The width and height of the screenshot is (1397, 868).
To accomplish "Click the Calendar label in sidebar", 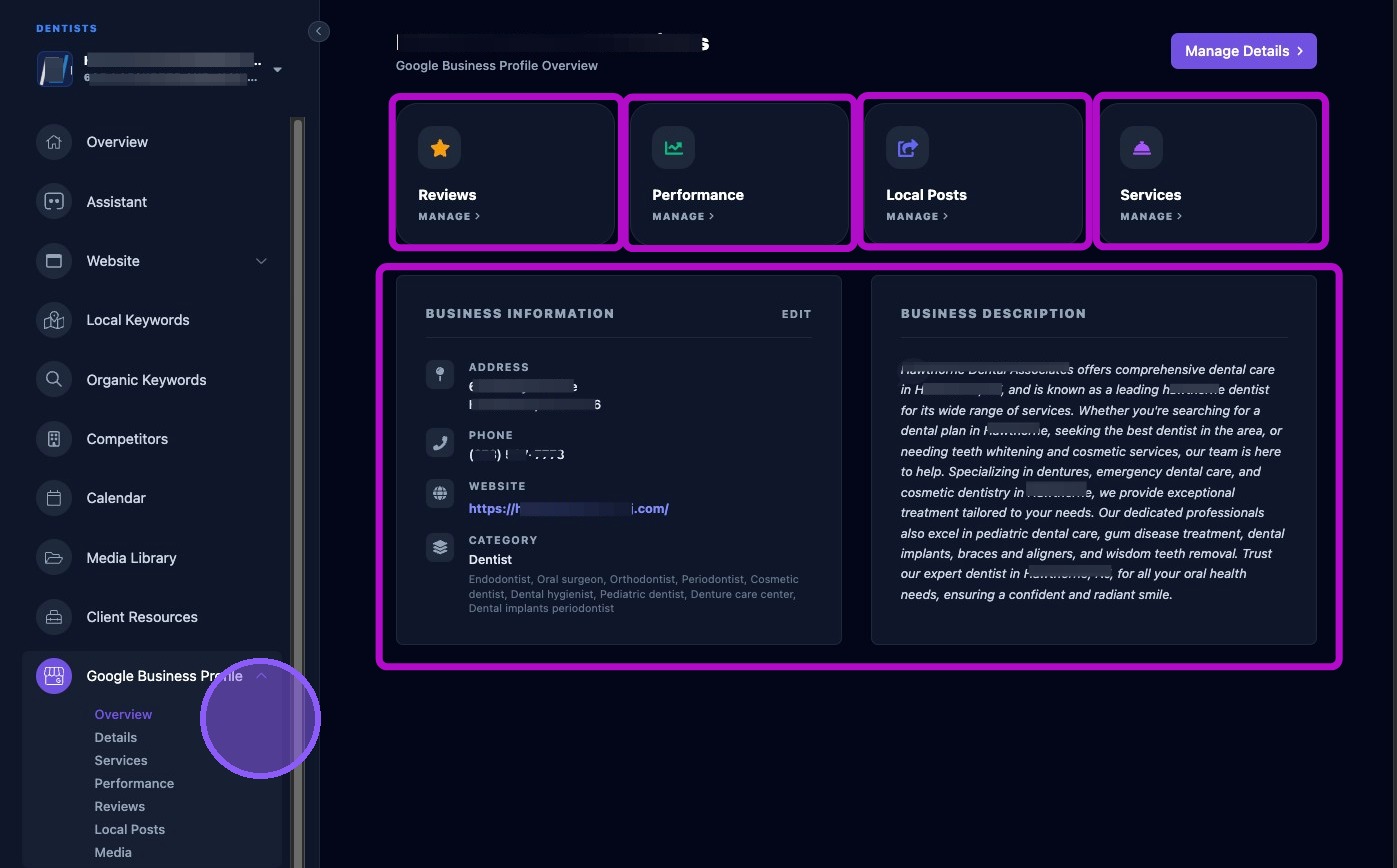I will 116,498.
